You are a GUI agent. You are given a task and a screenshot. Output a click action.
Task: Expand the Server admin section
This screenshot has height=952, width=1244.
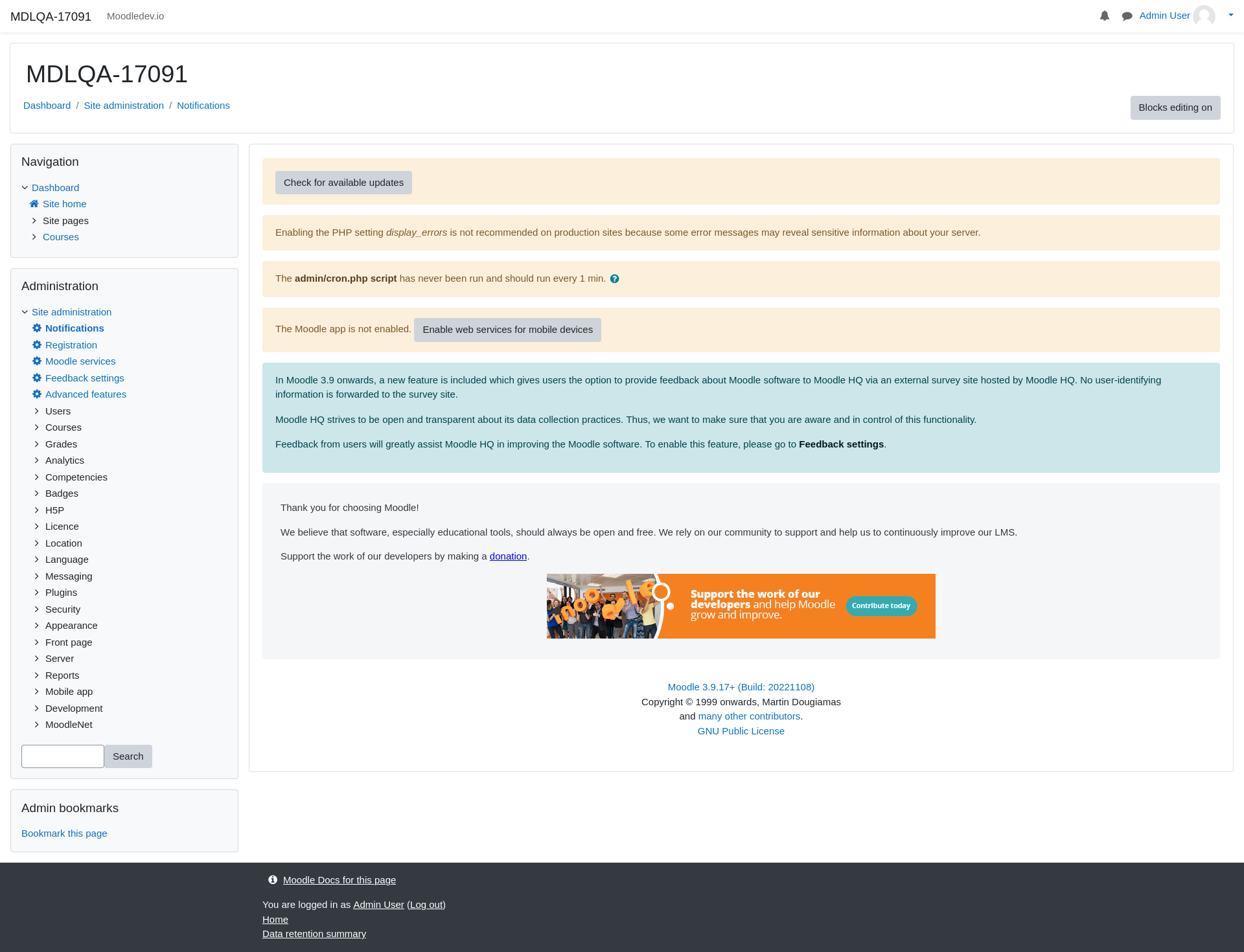pos(37,659)
